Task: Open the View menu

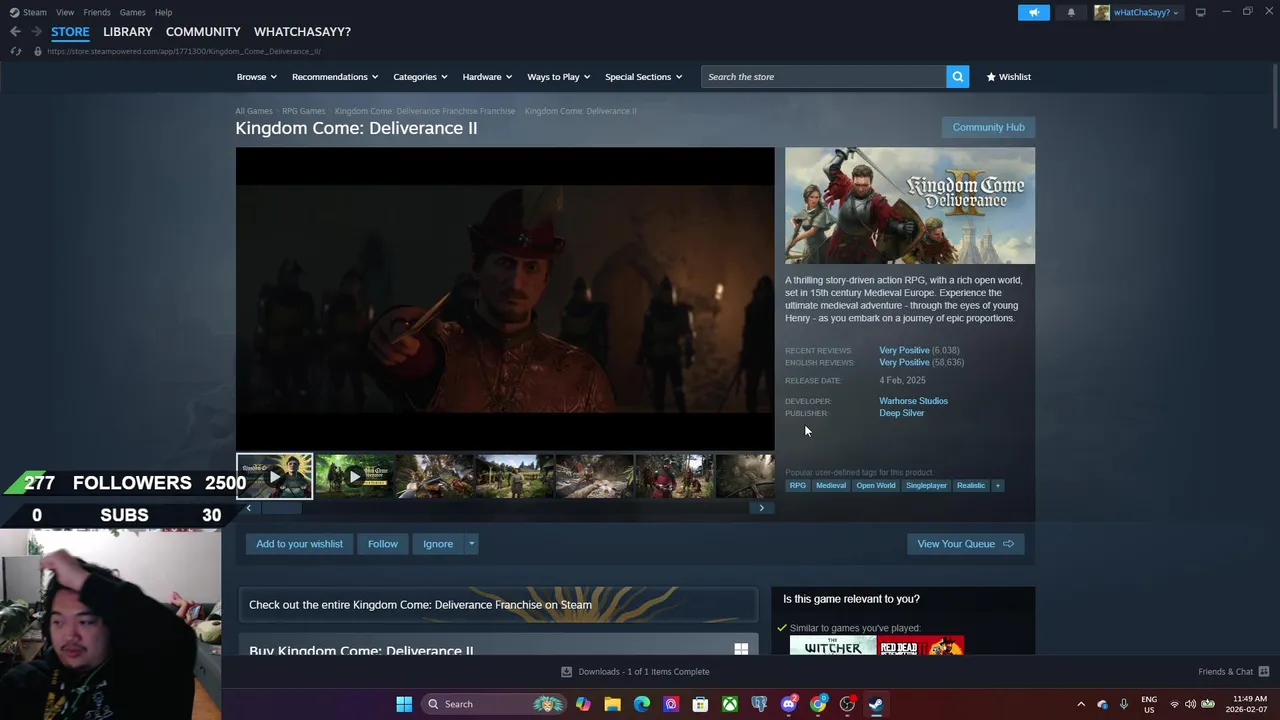Action: pyautogui.click(x=65, y=12)
